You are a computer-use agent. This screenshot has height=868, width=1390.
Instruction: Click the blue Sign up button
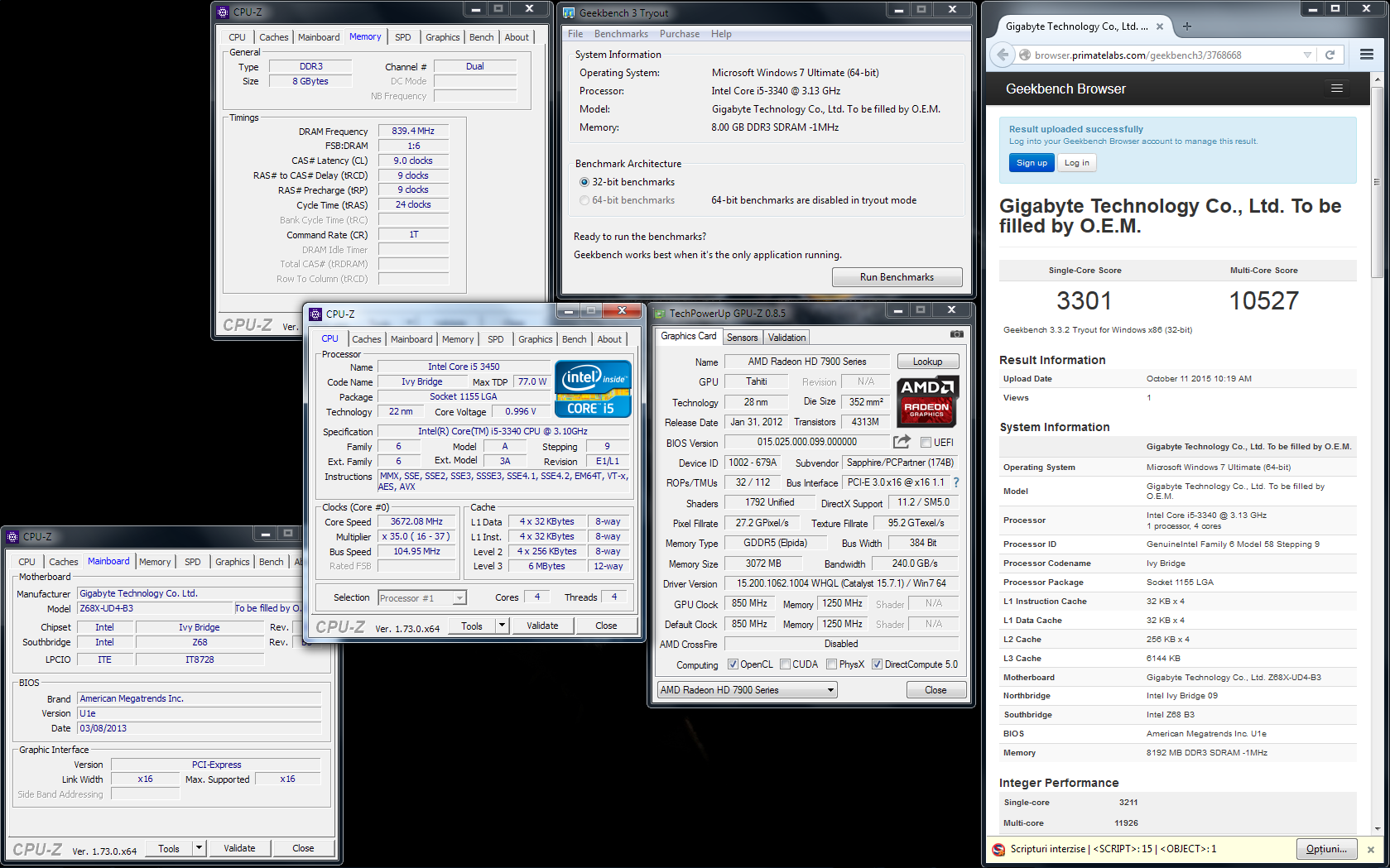[x=1032, y=163]
